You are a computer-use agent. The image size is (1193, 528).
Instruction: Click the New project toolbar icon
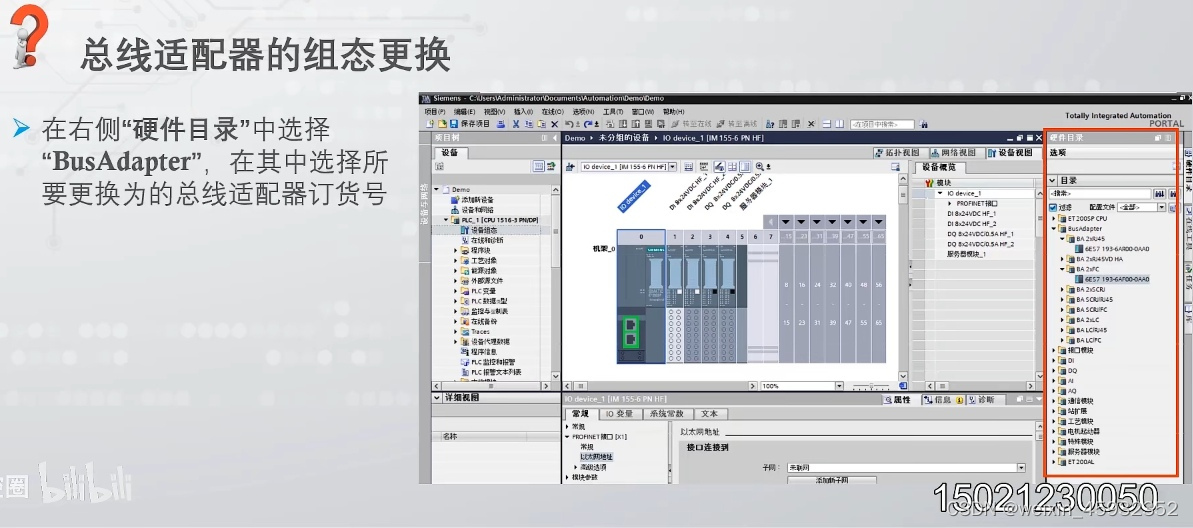click(430, 124)
